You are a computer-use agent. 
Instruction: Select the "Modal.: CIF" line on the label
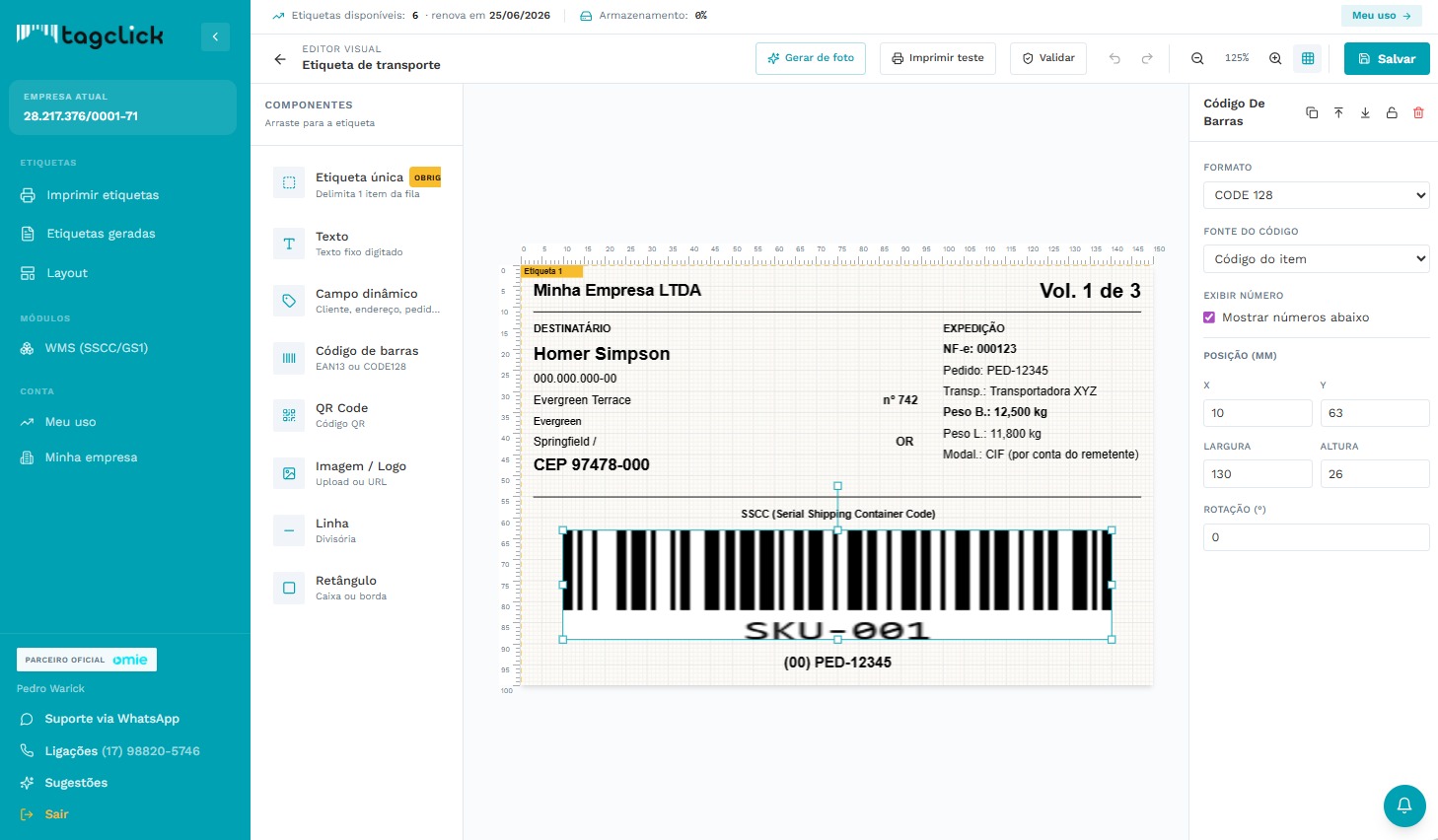tap(1041, 455)
